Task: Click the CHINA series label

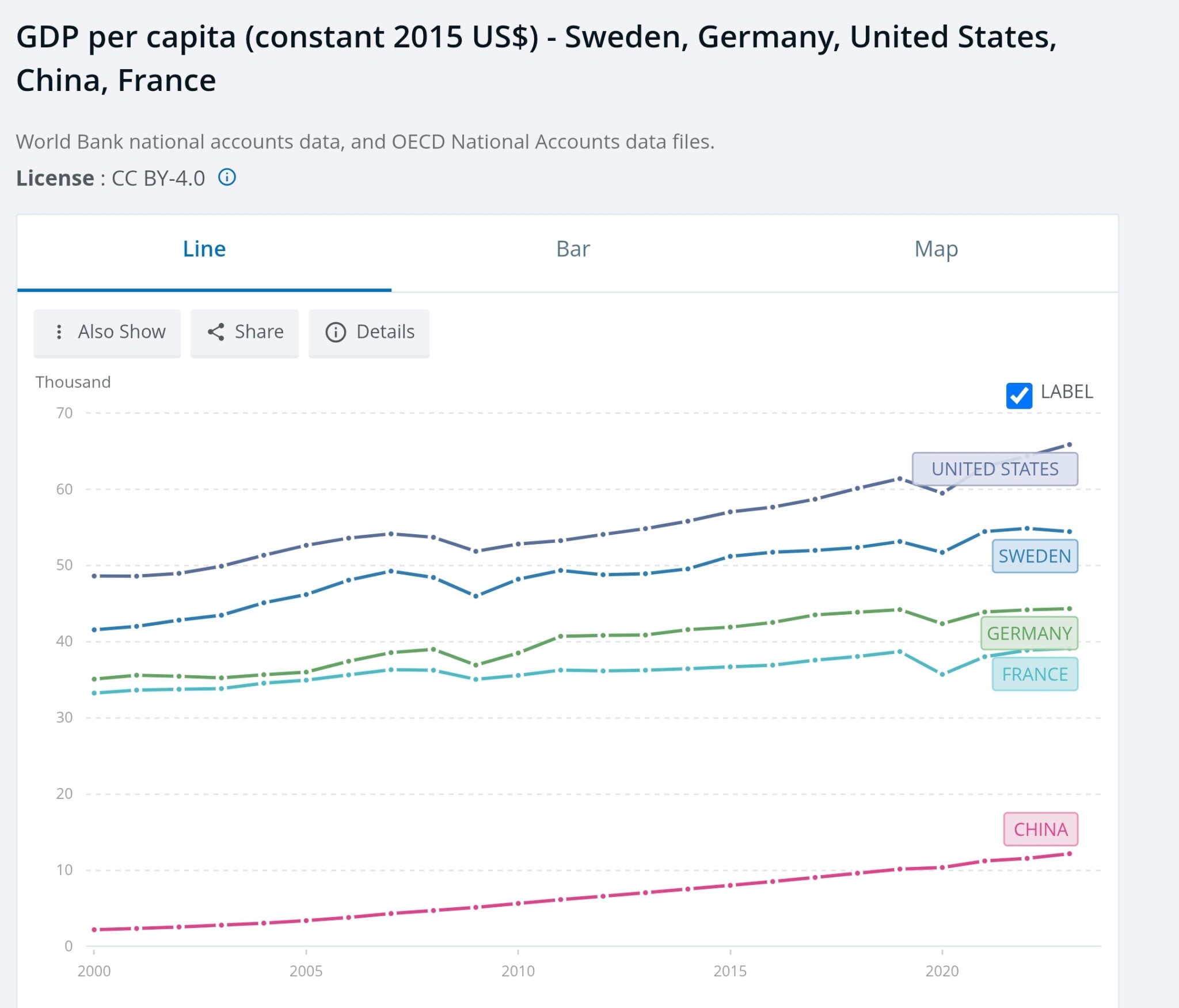Action: [x=1040, y=829]
